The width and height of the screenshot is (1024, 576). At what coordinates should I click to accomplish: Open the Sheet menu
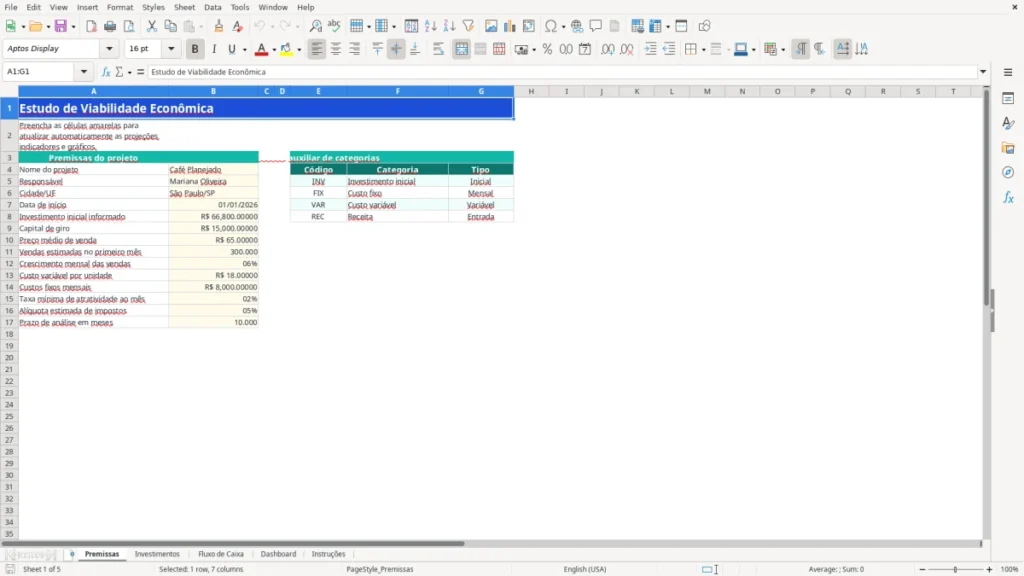coord(184,7)
